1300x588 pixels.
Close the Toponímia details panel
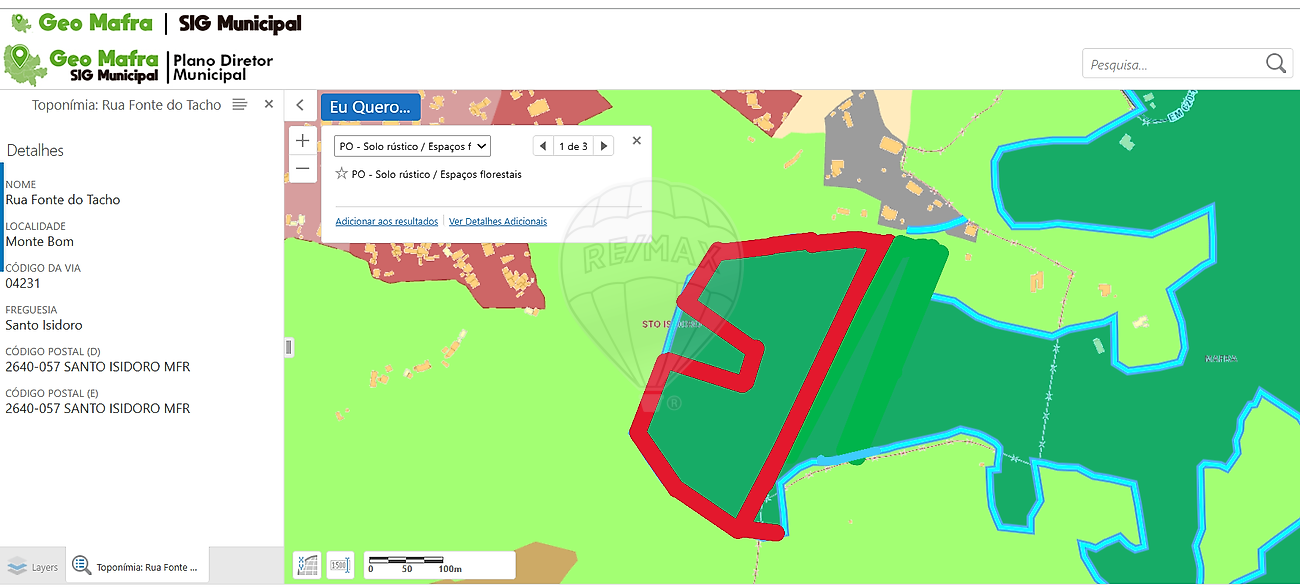click(268, 104)
